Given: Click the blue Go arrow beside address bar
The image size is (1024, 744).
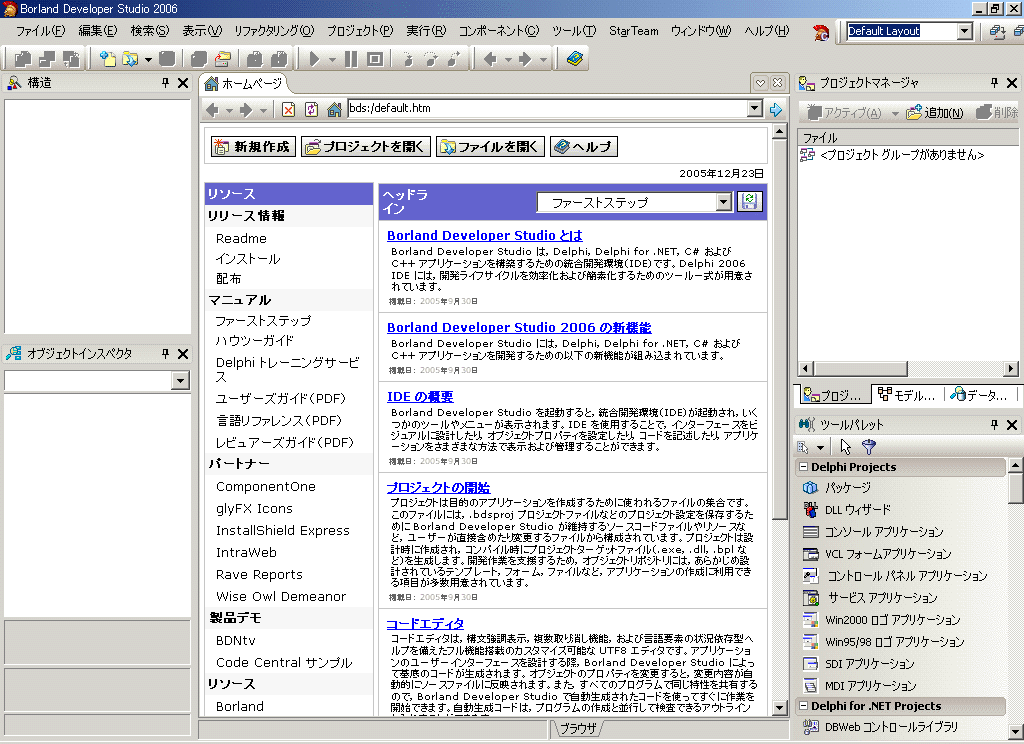Looking at the screenshot, I should click(776, 110).
